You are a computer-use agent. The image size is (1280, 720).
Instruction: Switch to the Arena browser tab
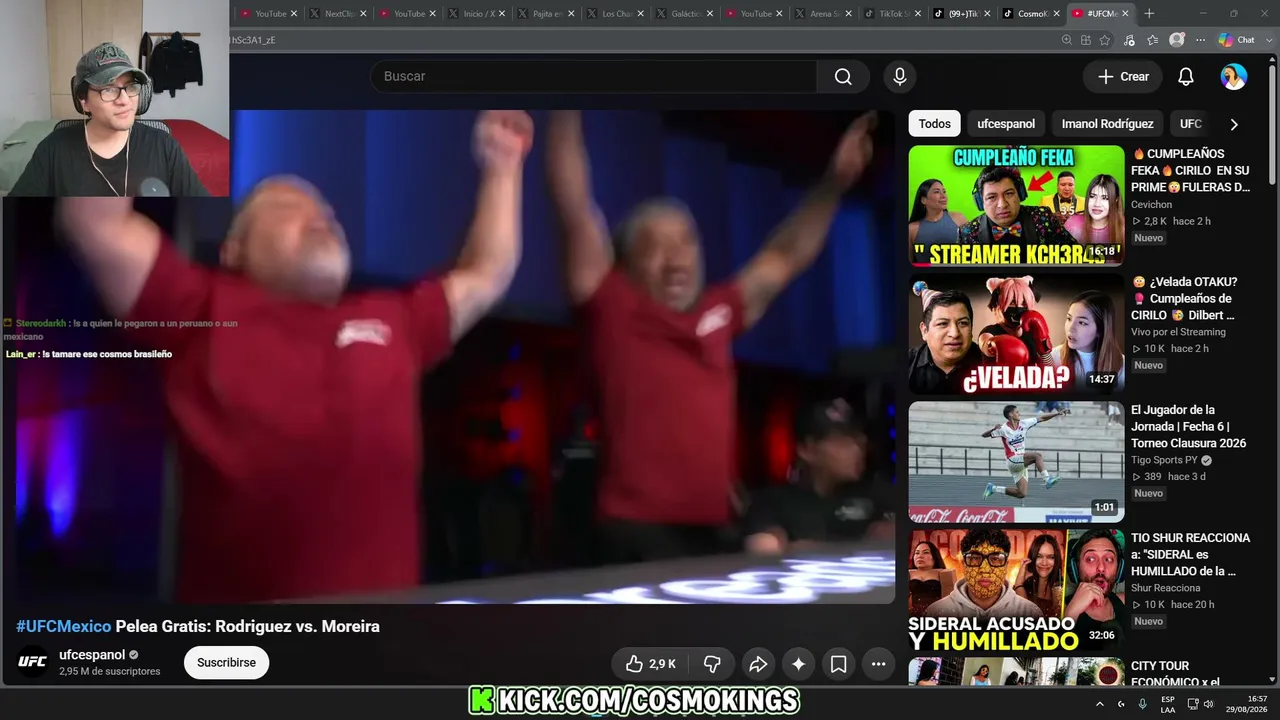(824, 14)
